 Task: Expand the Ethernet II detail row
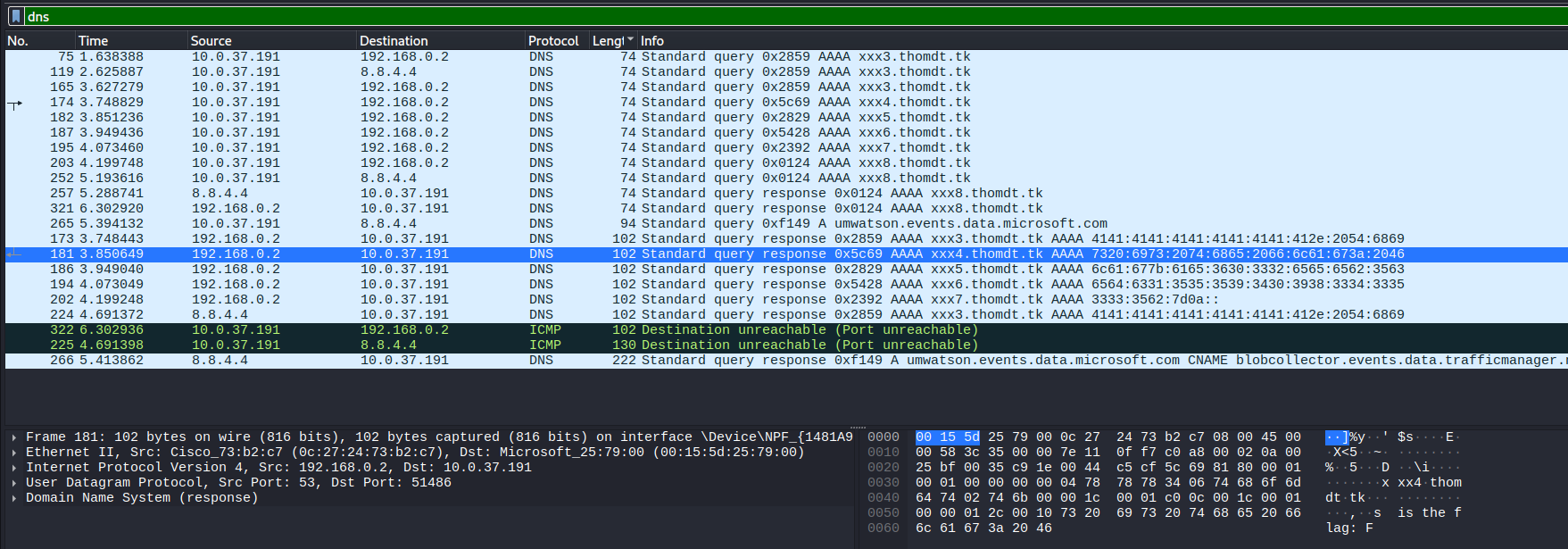(x=14, y=453)
